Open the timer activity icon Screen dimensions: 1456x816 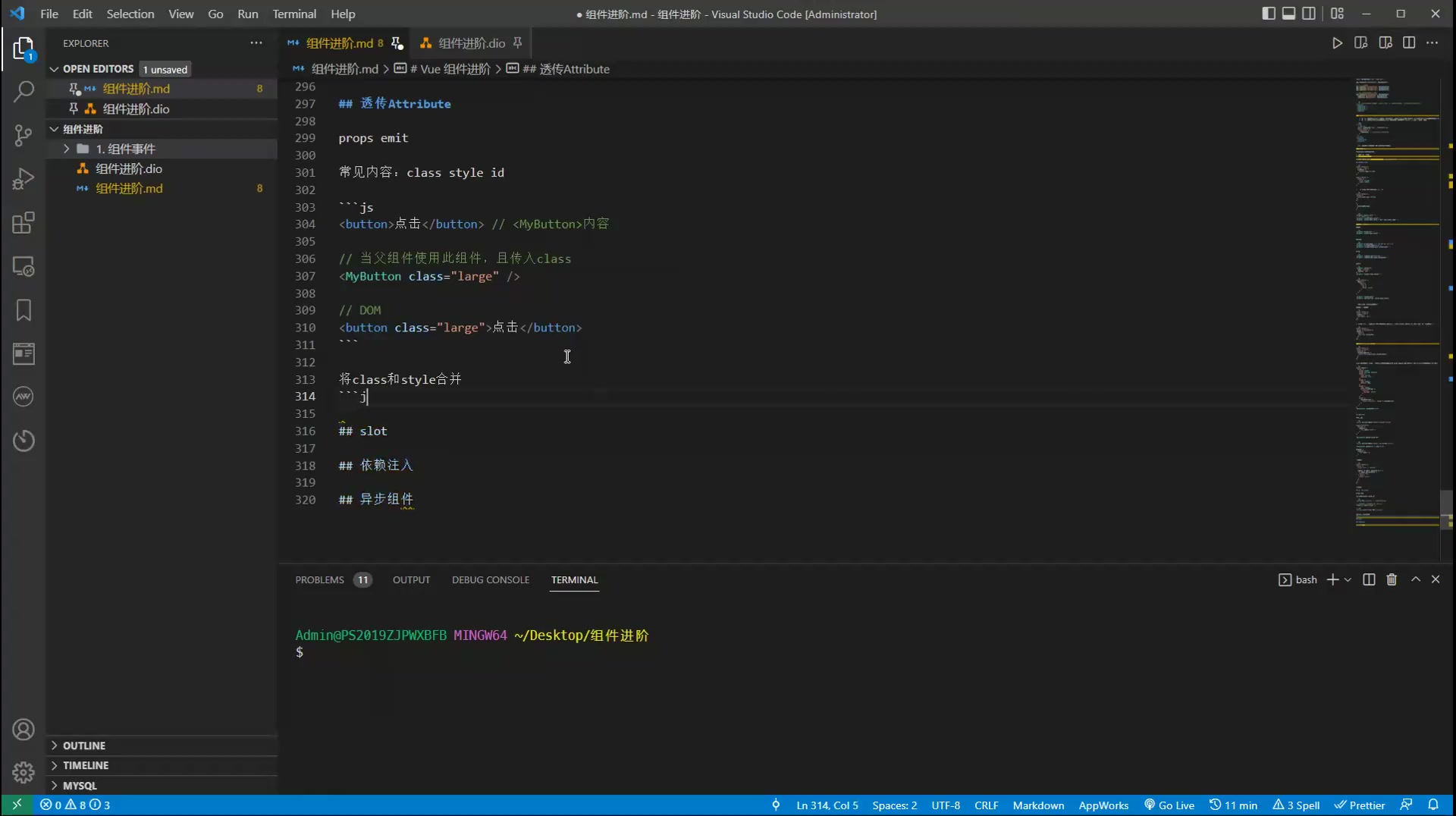pyautogui.click(x=24, y=440)
